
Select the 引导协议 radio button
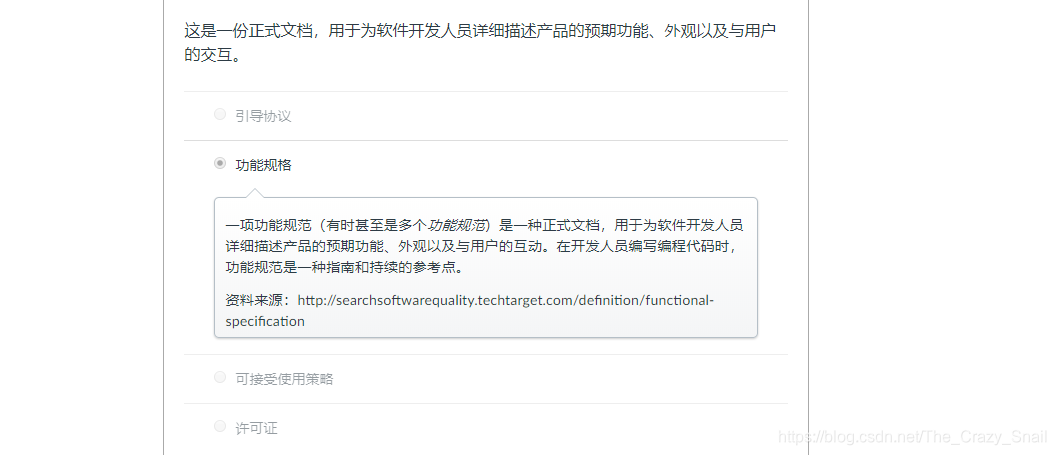coord(220,114)
